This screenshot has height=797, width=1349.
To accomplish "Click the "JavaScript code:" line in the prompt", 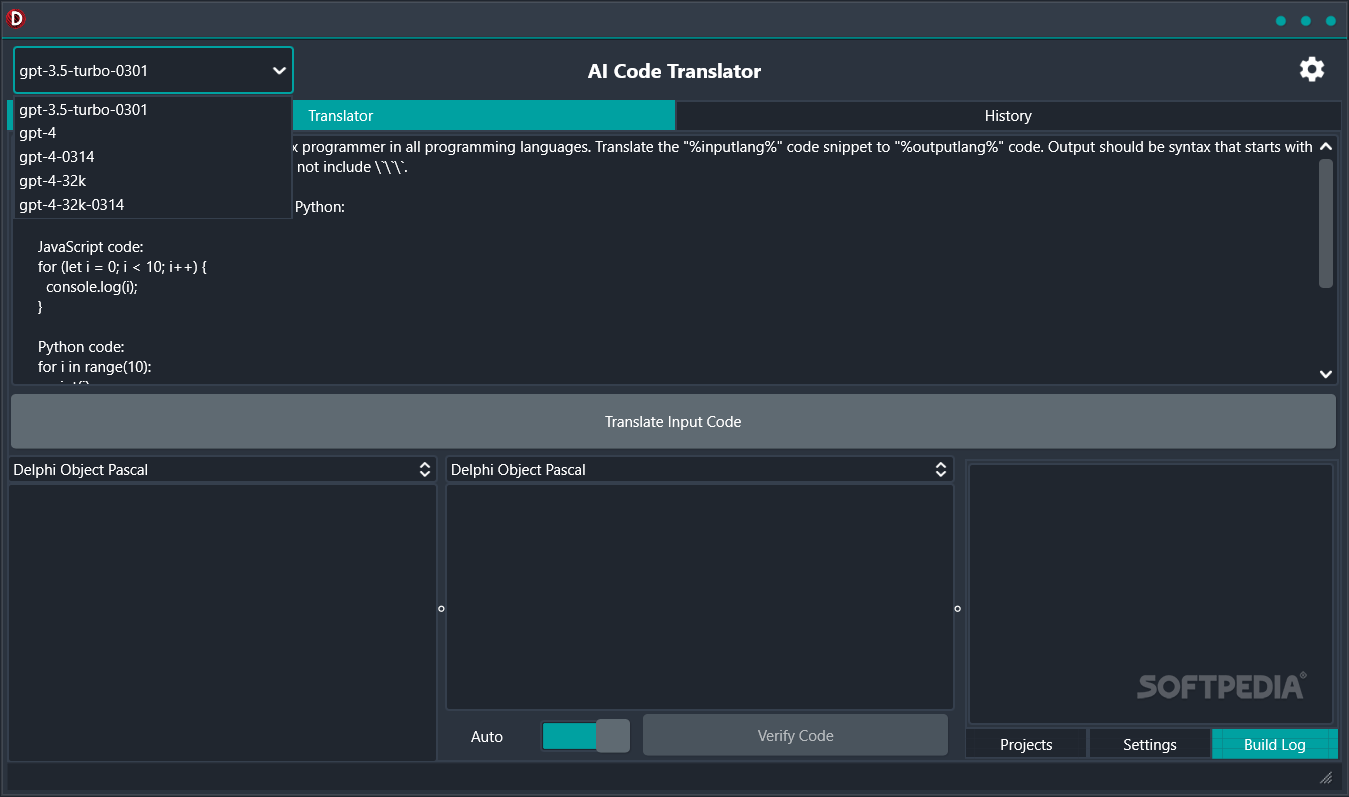I will [x=91, y=246].
